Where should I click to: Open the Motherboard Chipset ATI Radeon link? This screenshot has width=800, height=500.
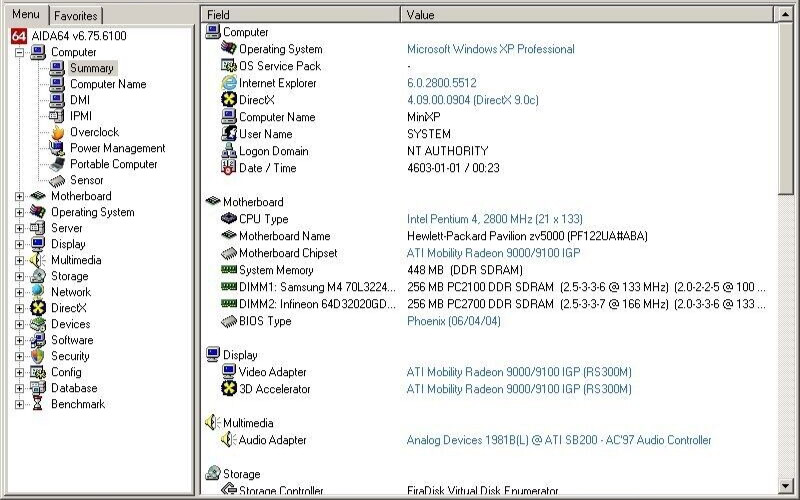click(x=493, y=253)
